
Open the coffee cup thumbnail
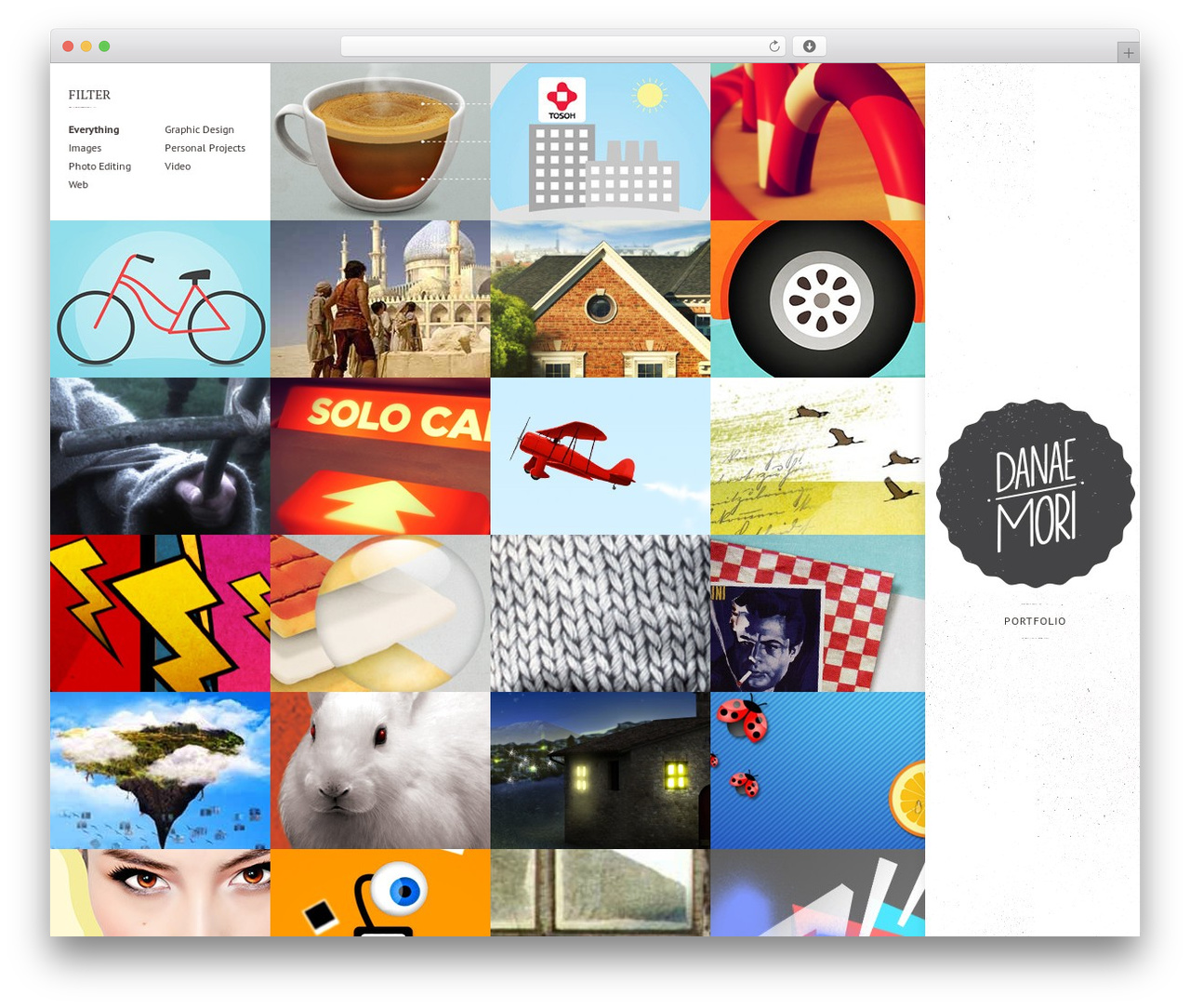(x=380, y=141)
